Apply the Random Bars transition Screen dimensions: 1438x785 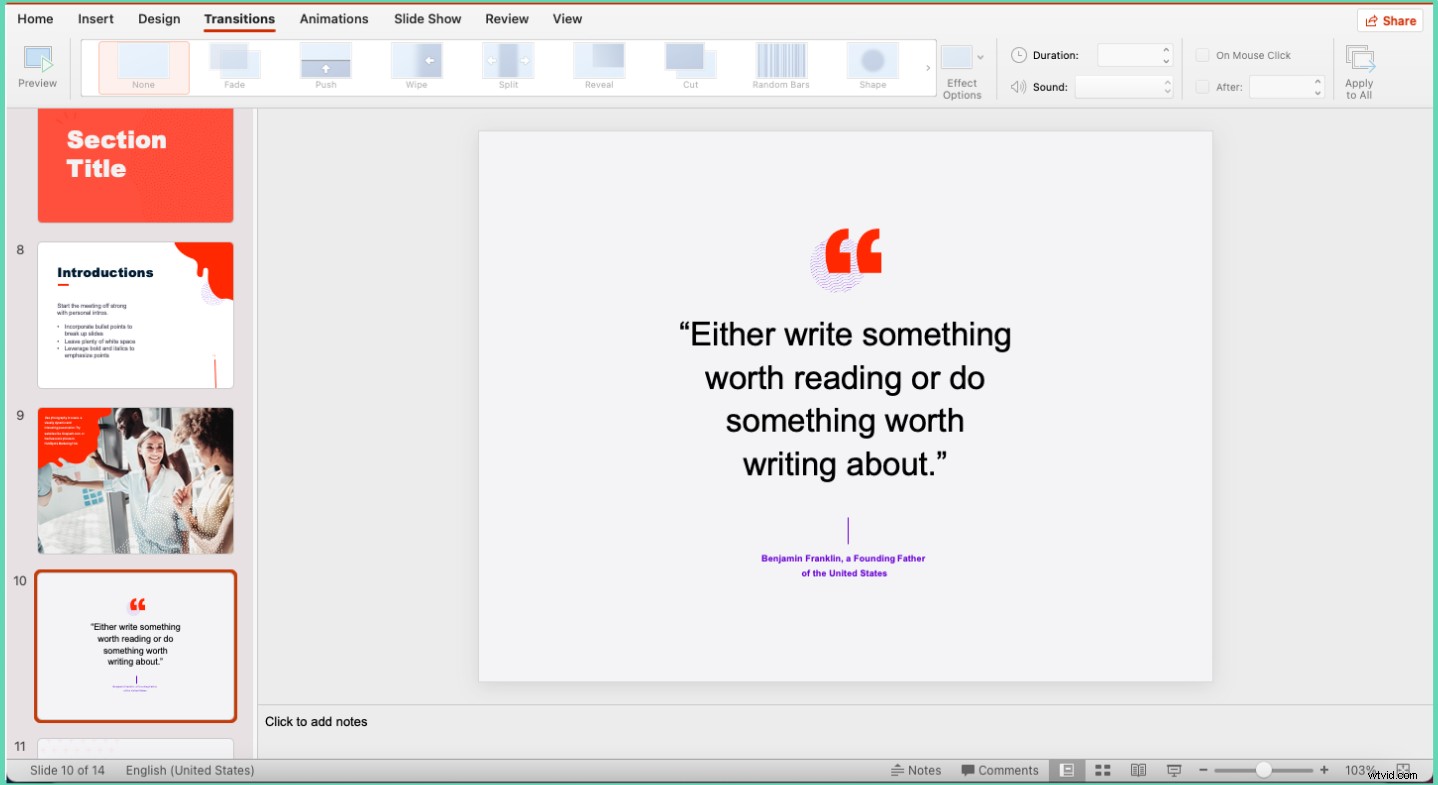click(x=780, y=63)
